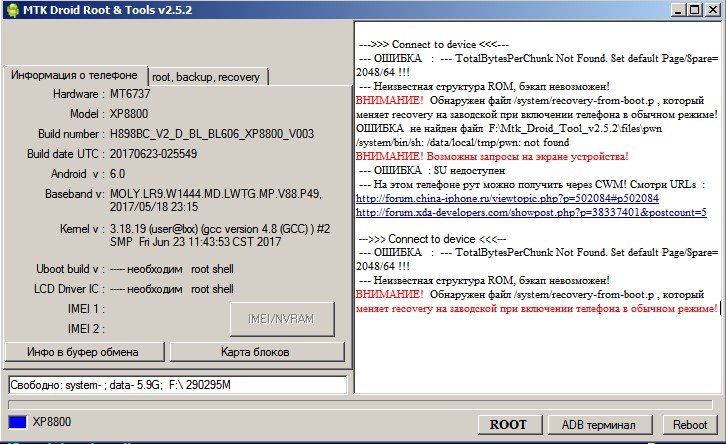726x444 pixels.
Task: Click the resize grip at window corner
Action: (x=718, y=437)
